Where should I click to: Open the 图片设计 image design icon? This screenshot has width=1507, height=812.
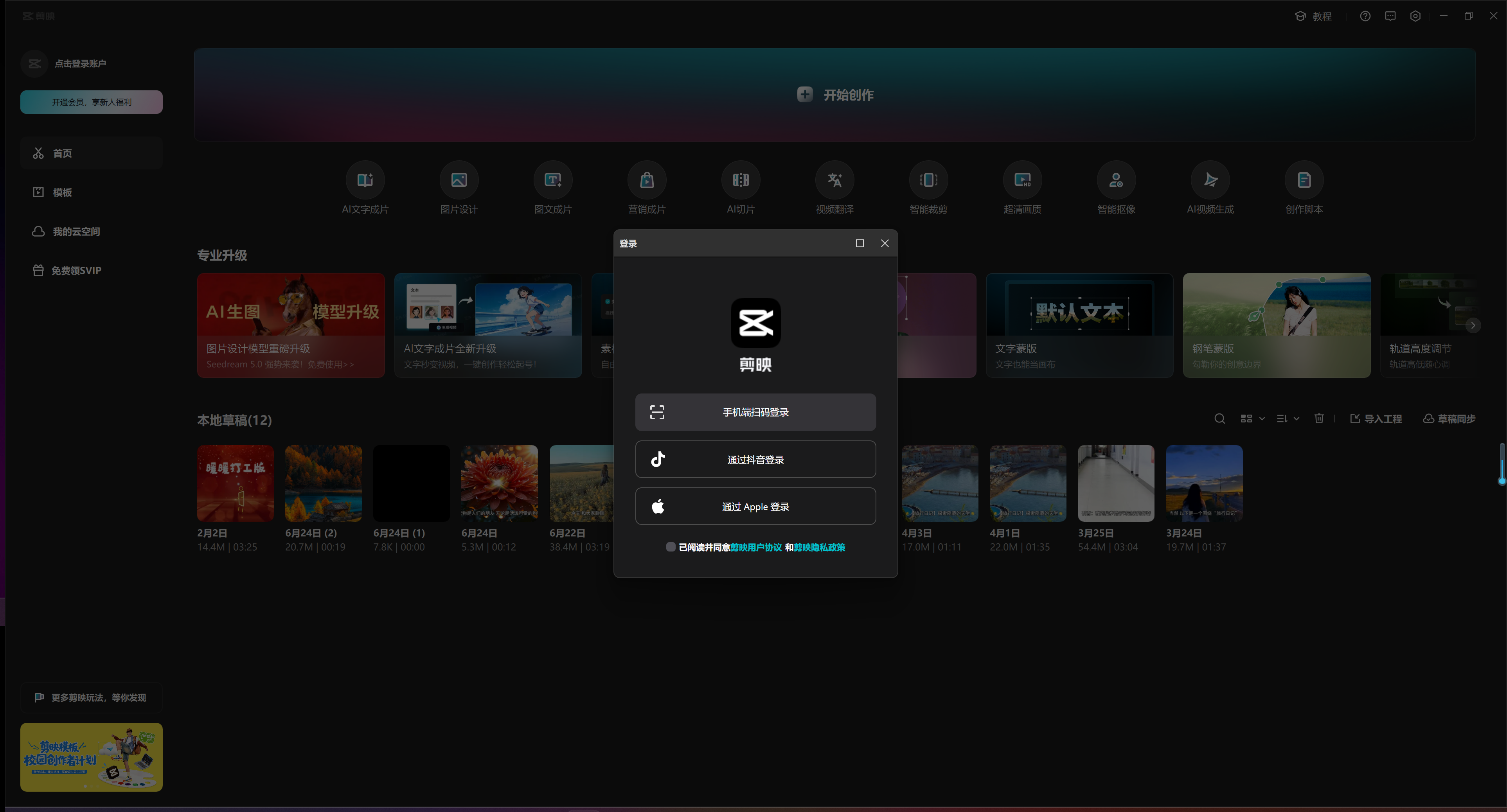[459, 180]
